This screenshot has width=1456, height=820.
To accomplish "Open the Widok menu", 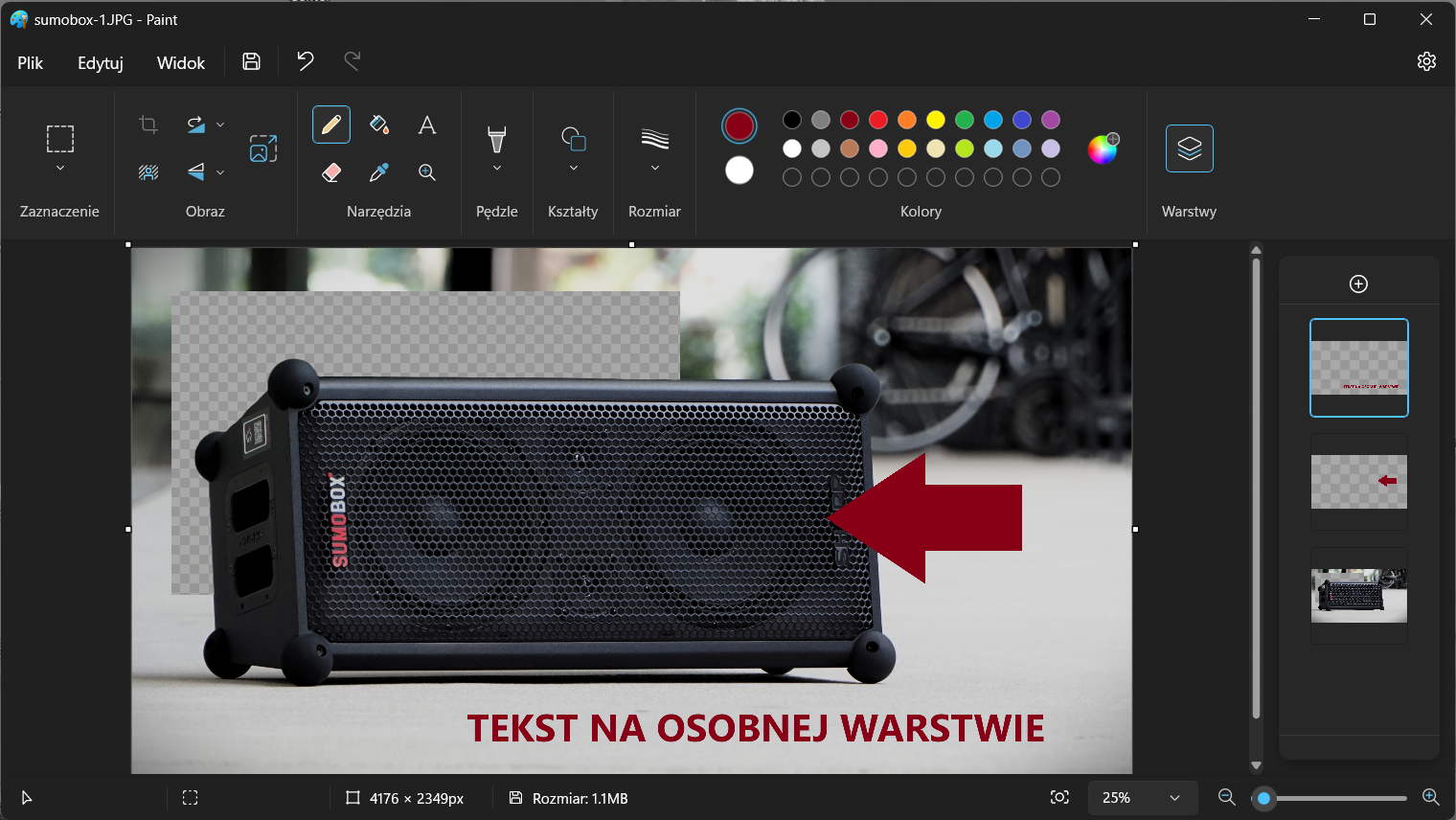I will click(181, 62).
